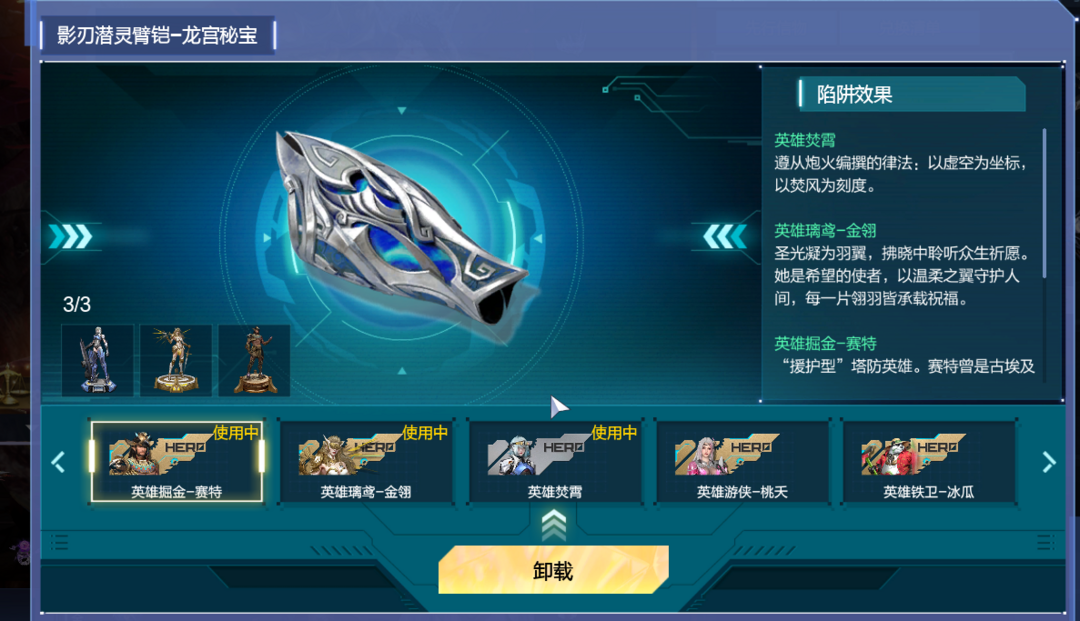Select the silver armored hero statue thumbnail
The height and width of the screenshot is (621, 1080).
[x=97, y=360]
